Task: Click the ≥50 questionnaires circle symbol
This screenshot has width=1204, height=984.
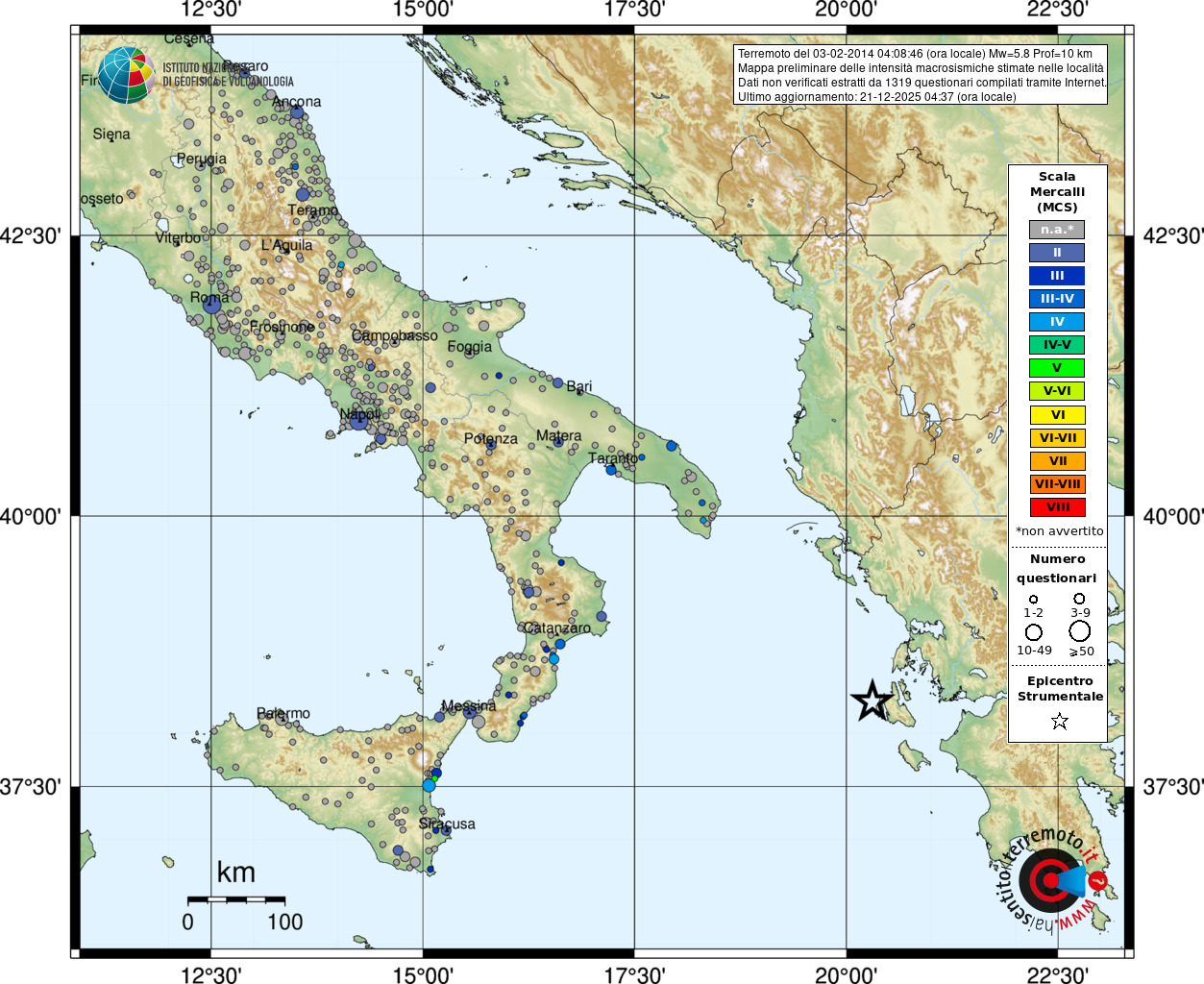Action: (1080, 631)
